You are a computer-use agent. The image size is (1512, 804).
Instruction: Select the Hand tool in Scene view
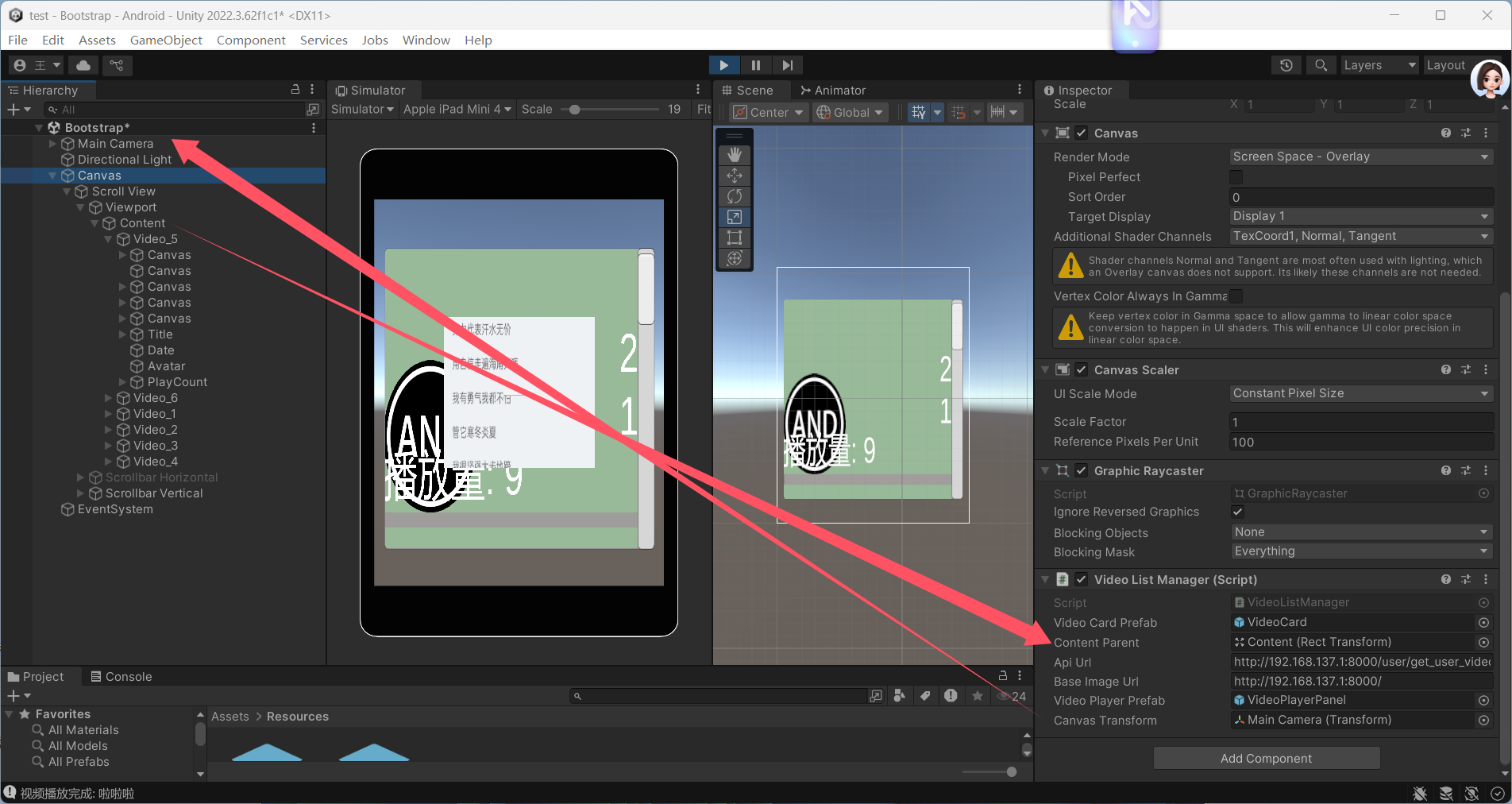[735, 154]
